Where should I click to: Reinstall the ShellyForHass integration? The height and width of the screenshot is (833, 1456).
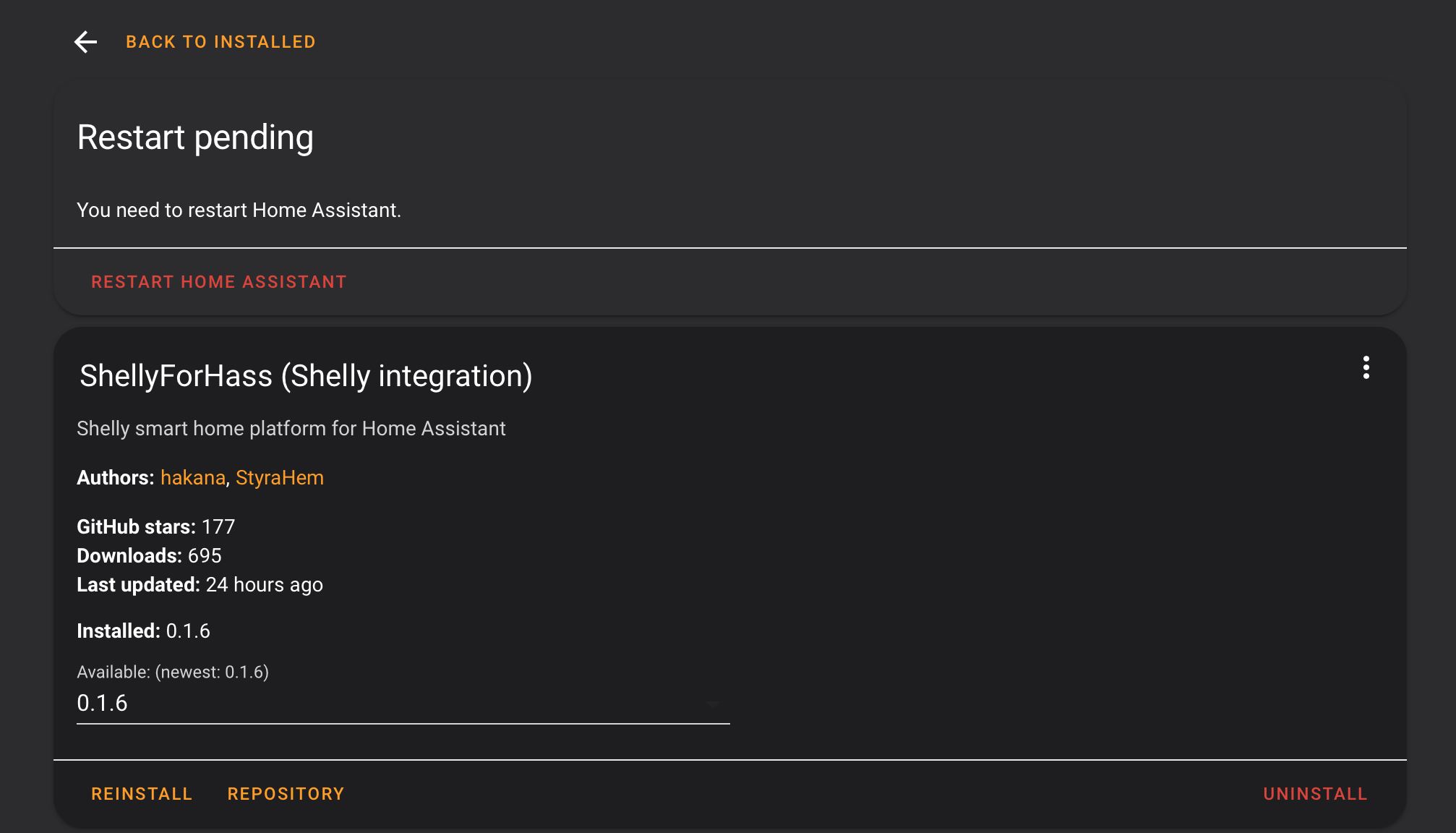(142, 793)
